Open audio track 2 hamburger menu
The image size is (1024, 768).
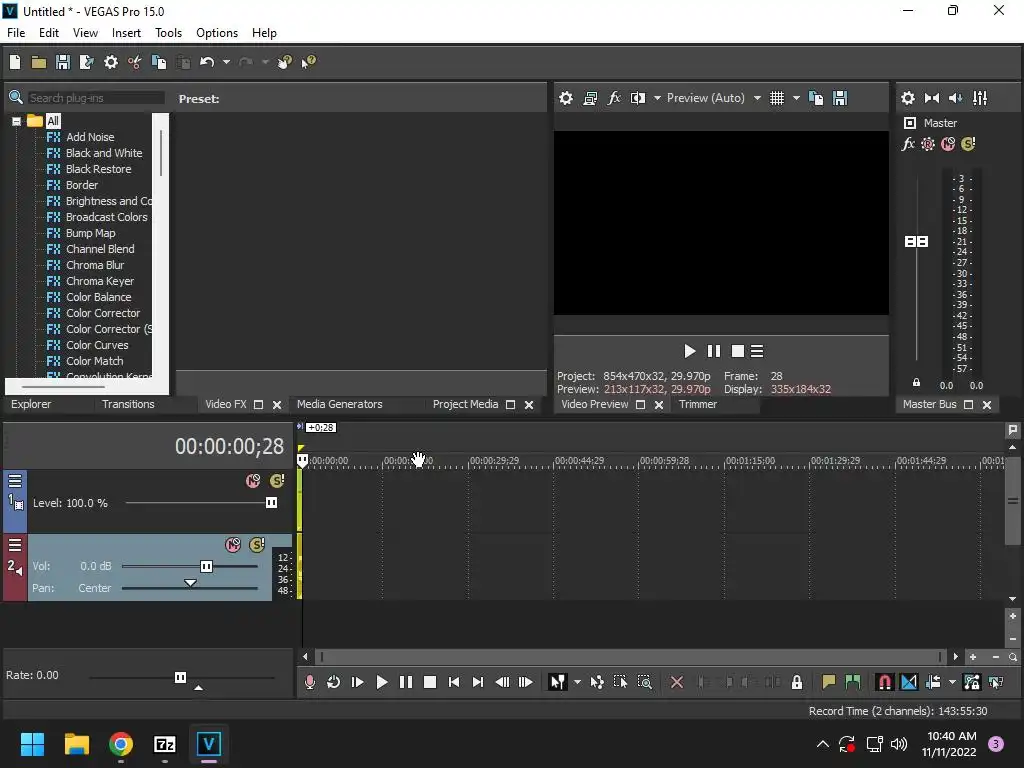(15, 545)
